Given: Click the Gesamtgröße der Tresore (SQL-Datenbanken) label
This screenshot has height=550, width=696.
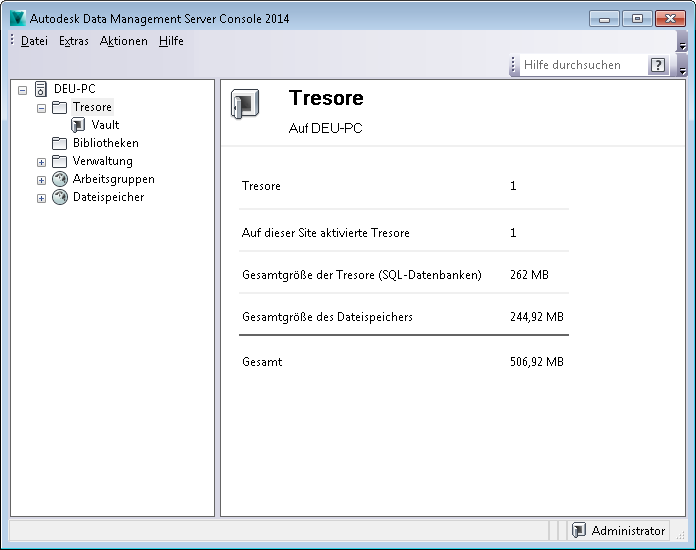Looking at the screenshot, I should tap(362, 275).
